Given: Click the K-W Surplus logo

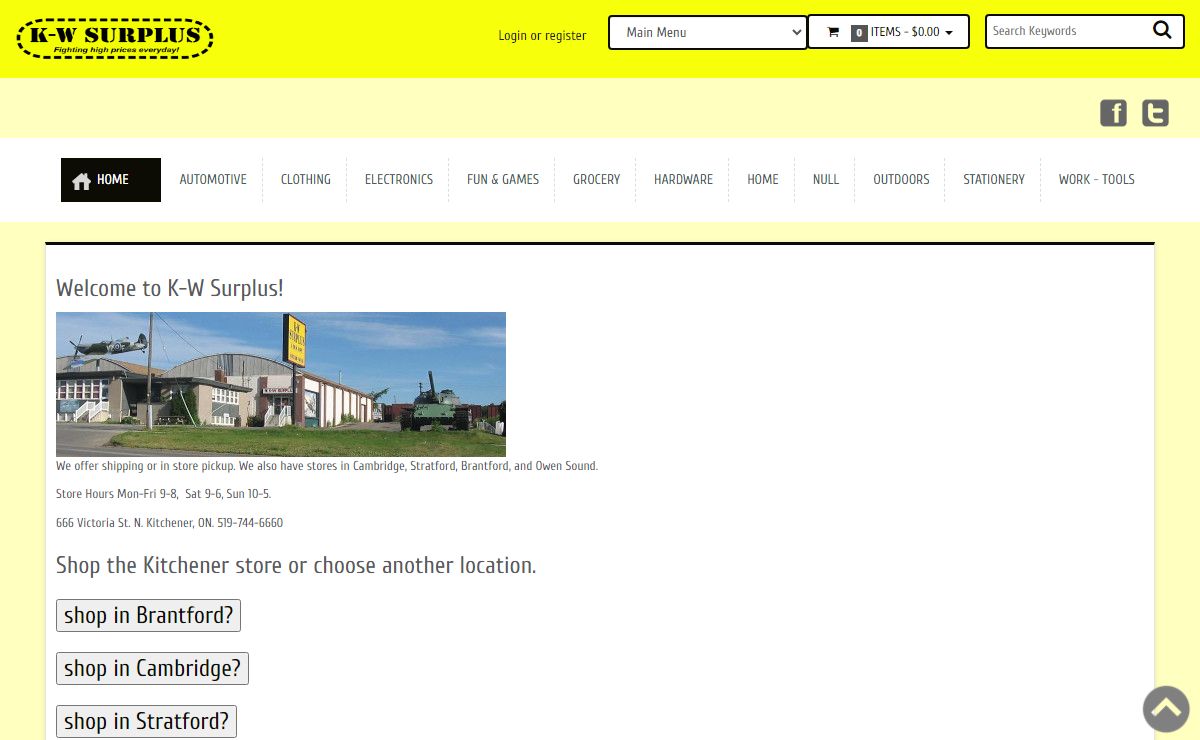Looking at the screenshot, I should click(115, 38).
